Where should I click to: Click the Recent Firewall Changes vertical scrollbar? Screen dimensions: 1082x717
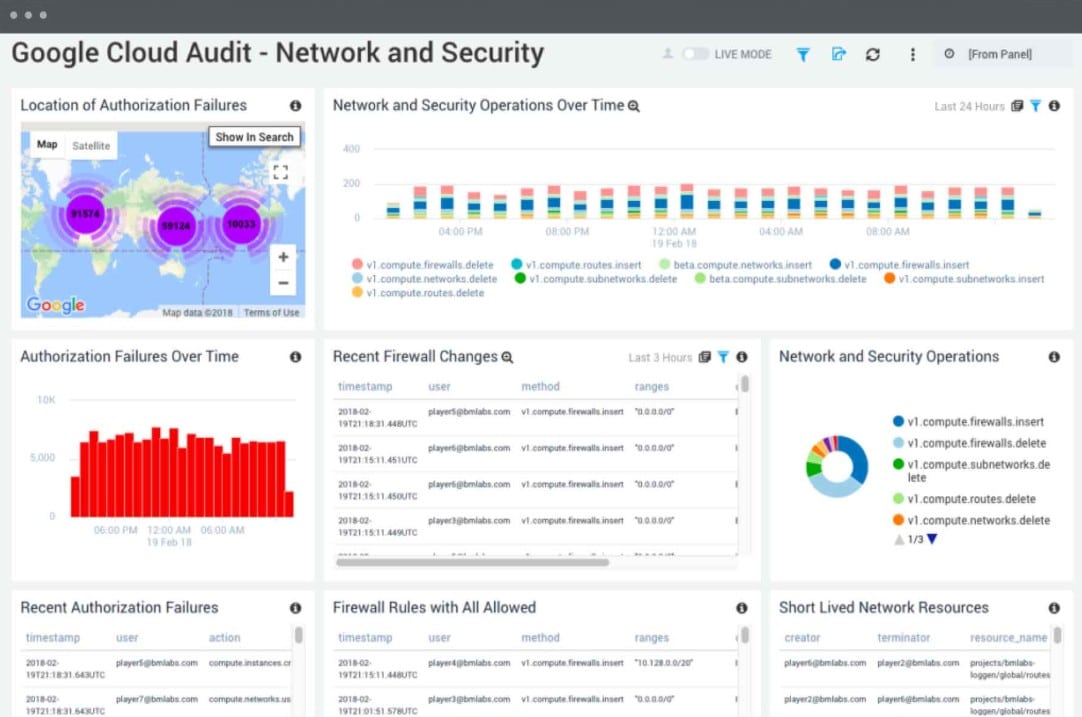point(745,384)
